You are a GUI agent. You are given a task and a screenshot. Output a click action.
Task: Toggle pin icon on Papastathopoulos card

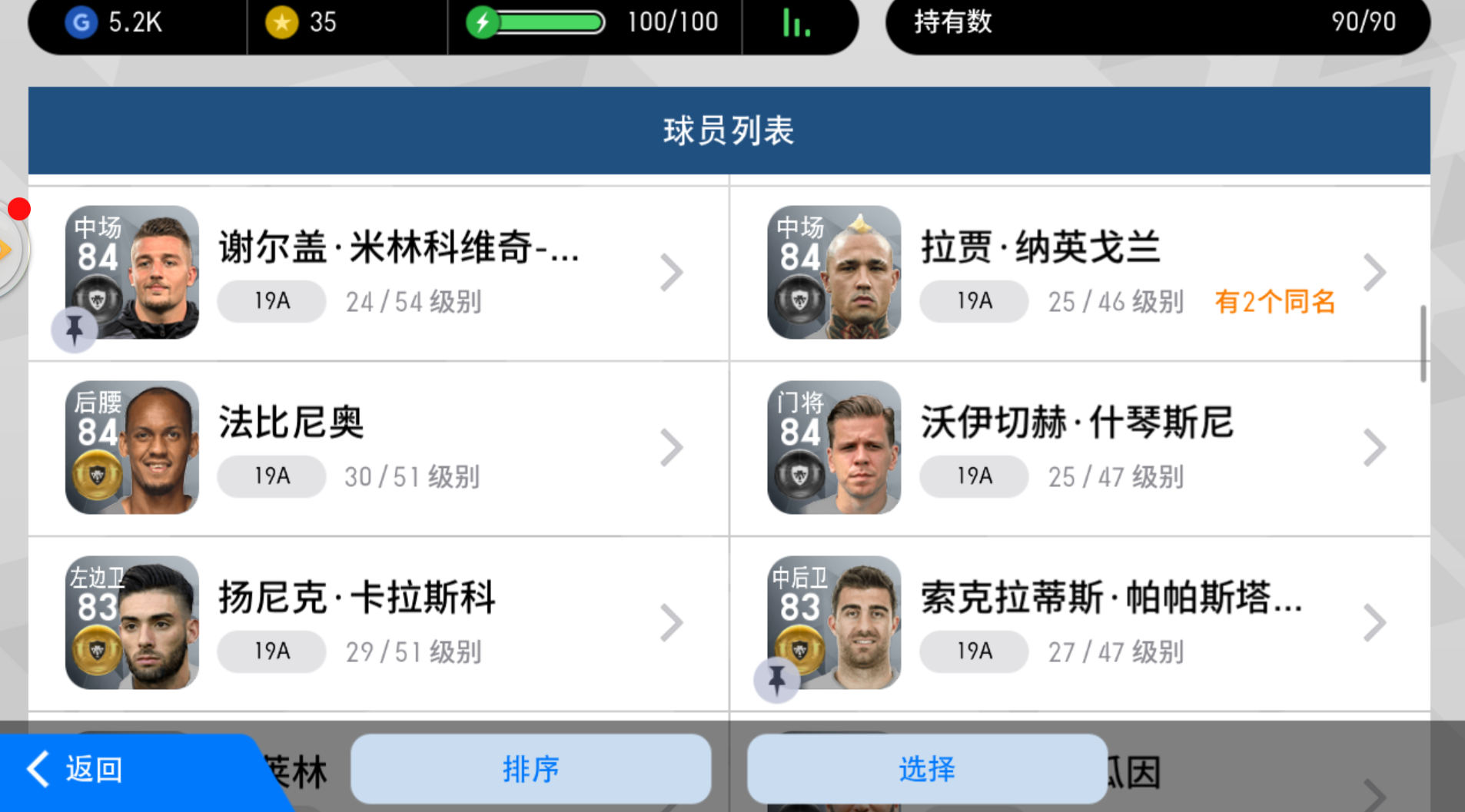777,680
